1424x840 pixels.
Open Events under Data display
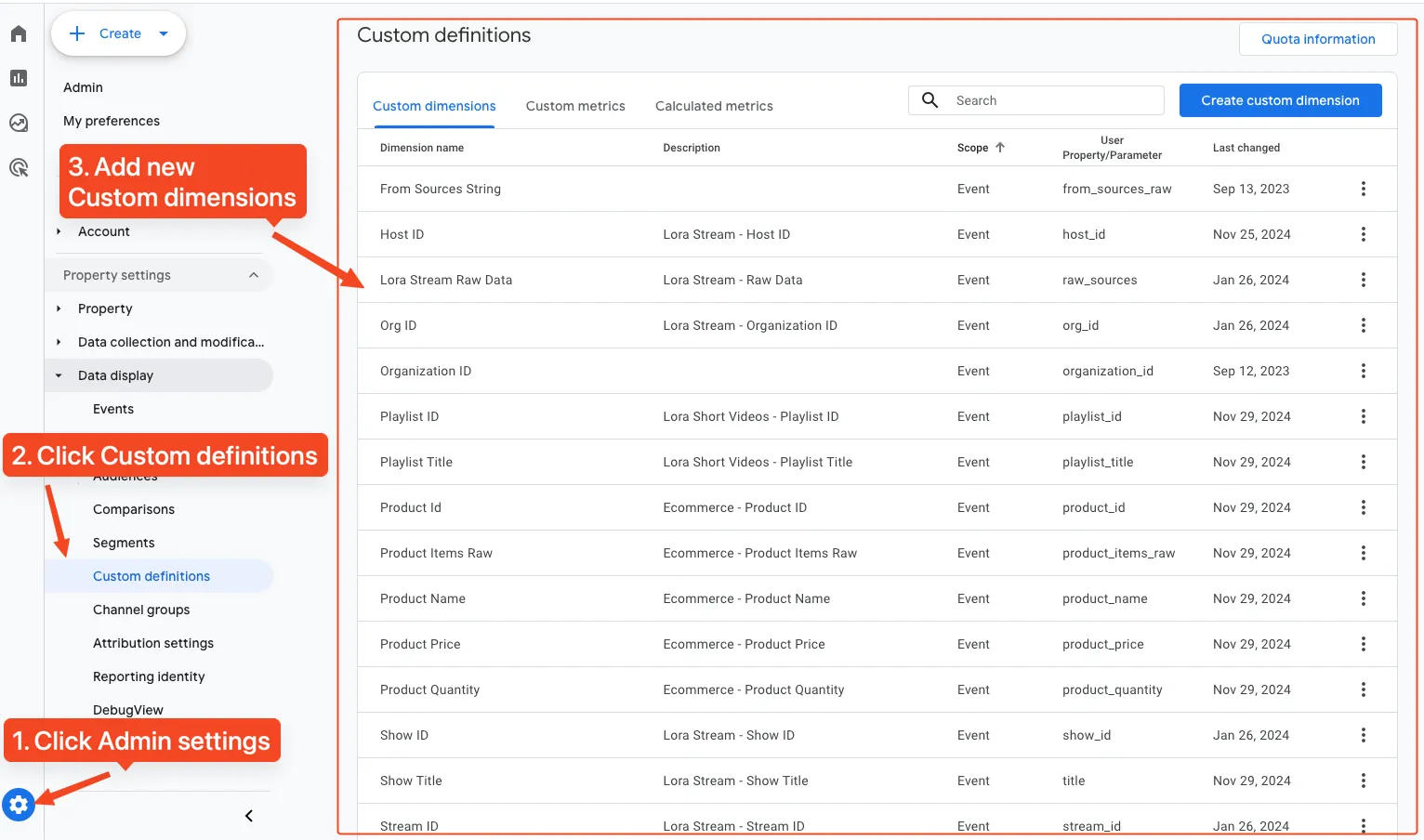(113, 409)
